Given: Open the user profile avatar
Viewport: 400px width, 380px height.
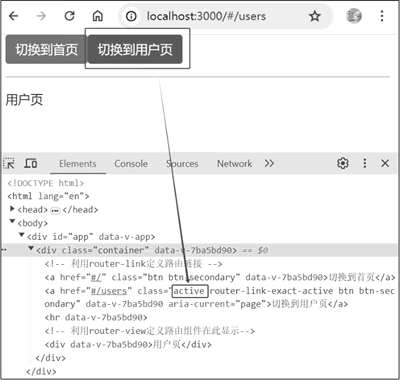Looking at the screenshot, I should coord(354,16).
